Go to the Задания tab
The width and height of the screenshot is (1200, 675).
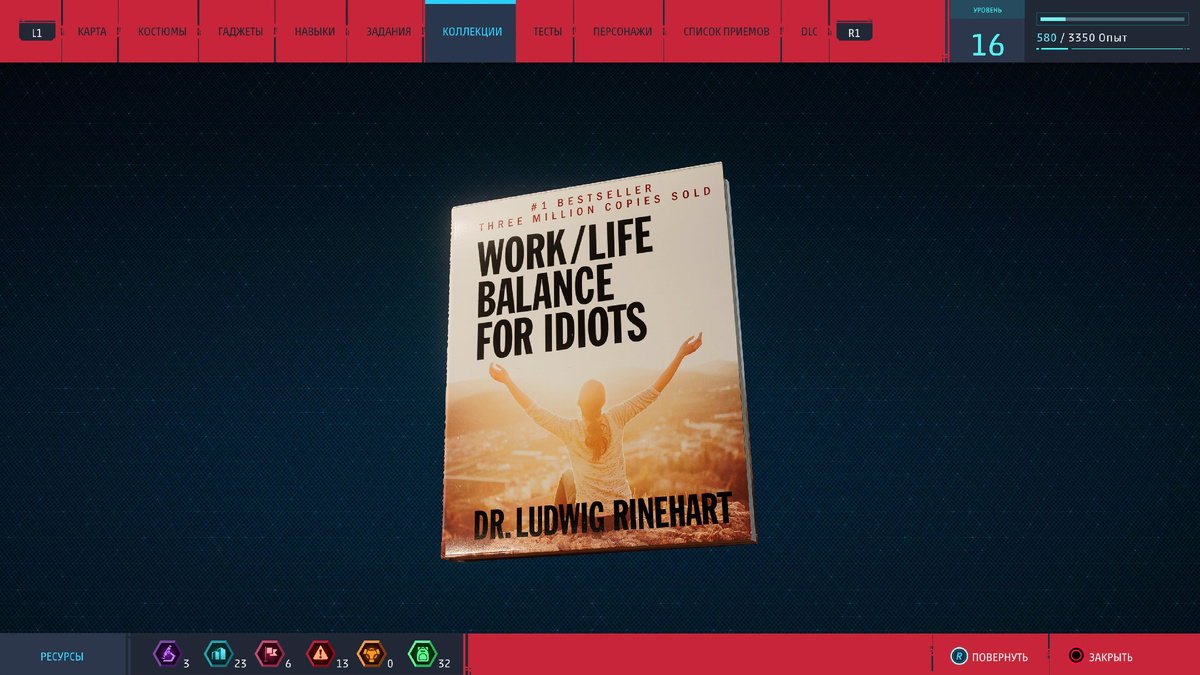388,32
